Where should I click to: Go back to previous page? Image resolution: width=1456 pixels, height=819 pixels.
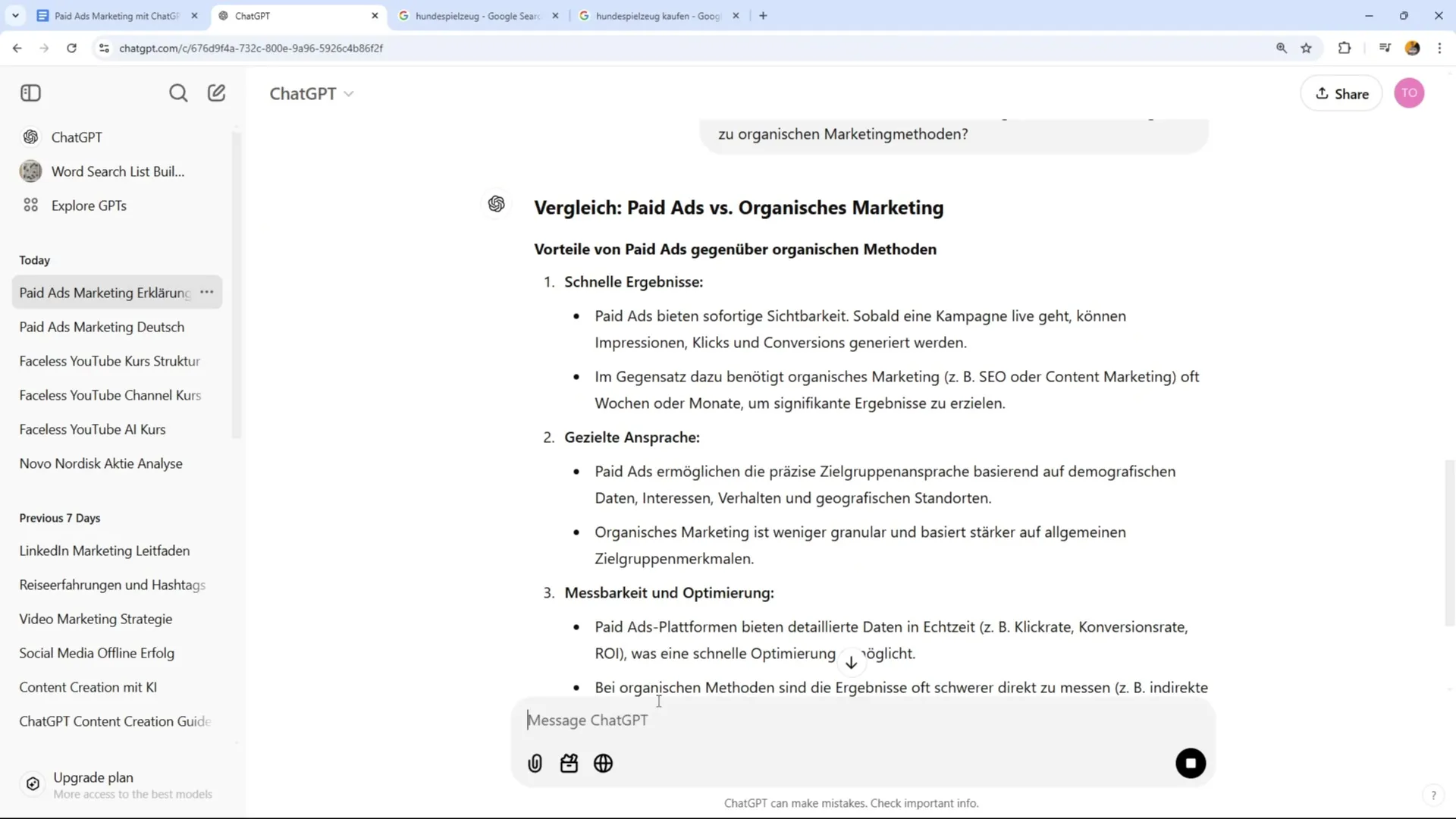pyautogui.click(x=17, y=48)
